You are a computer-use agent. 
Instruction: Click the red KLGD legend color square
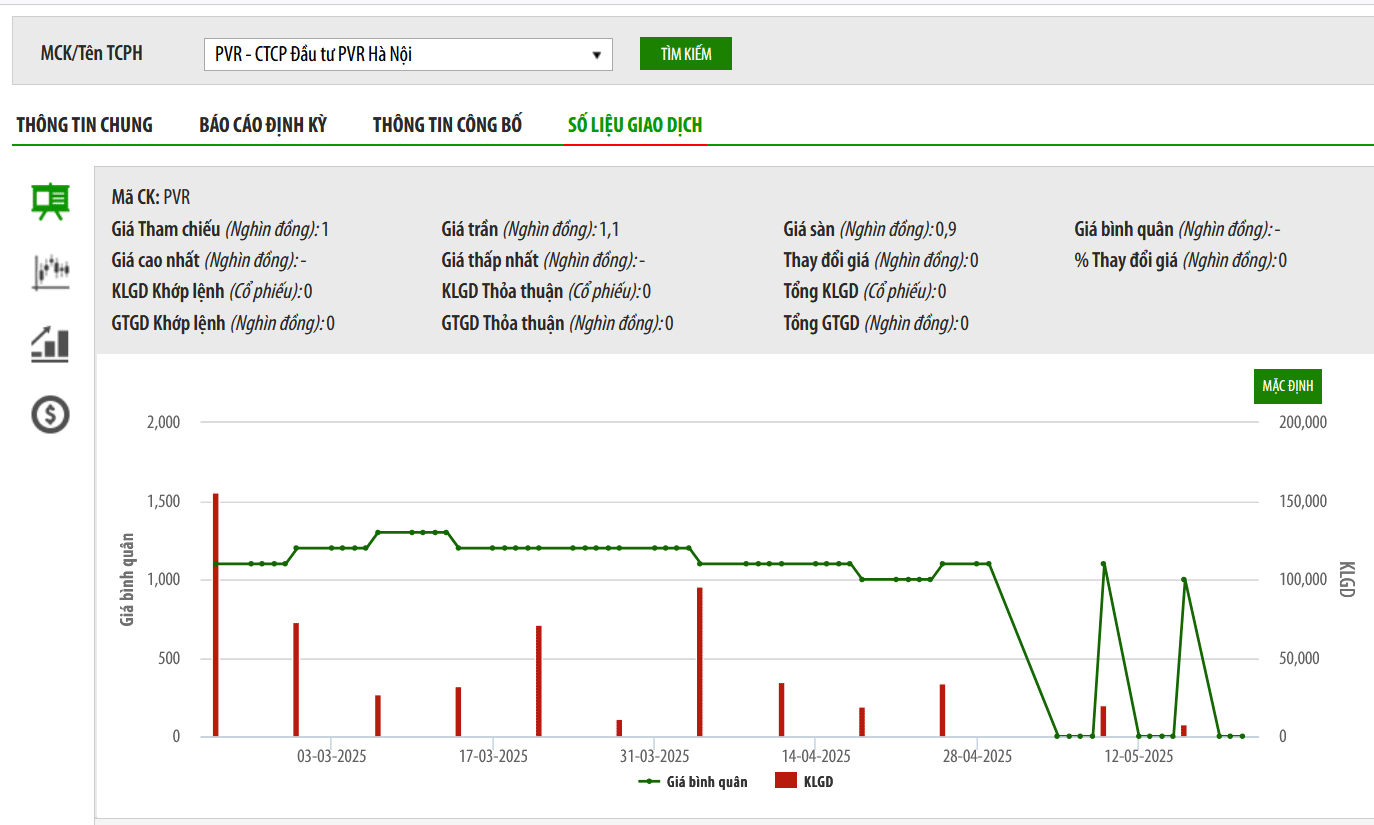click(x=786, y=781)
